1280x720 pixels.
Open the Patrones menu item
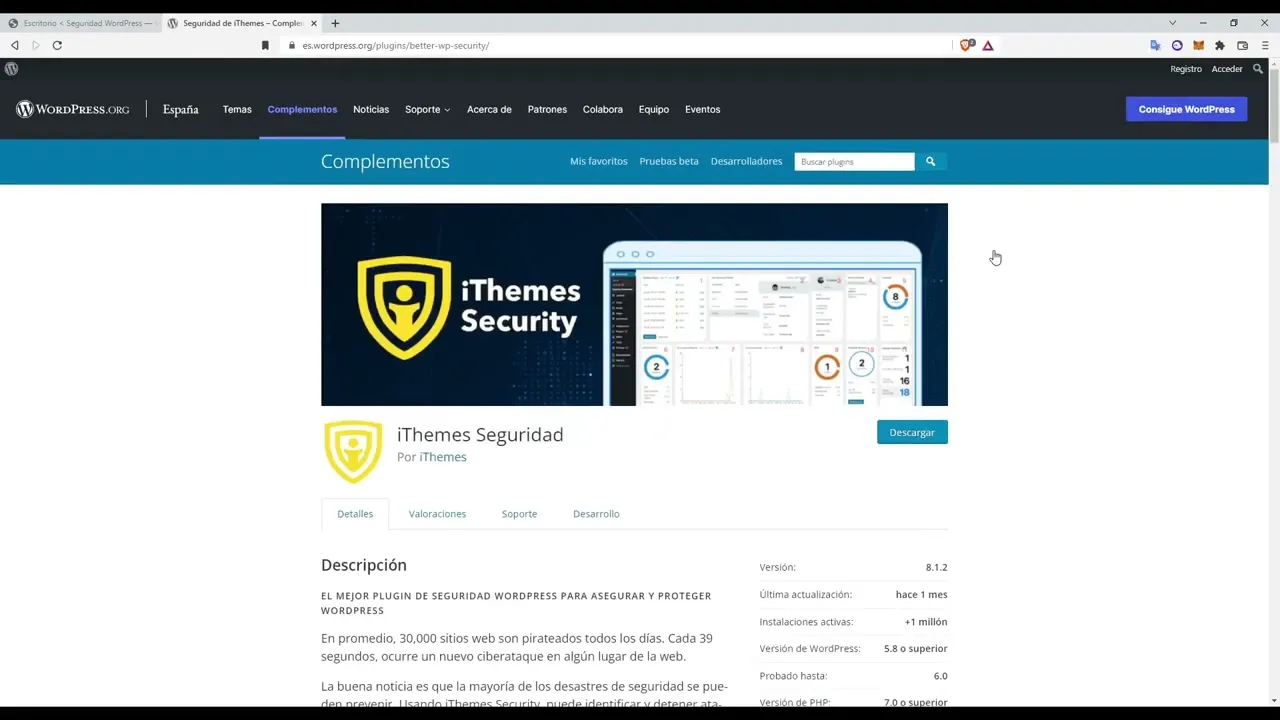point(547,109)
